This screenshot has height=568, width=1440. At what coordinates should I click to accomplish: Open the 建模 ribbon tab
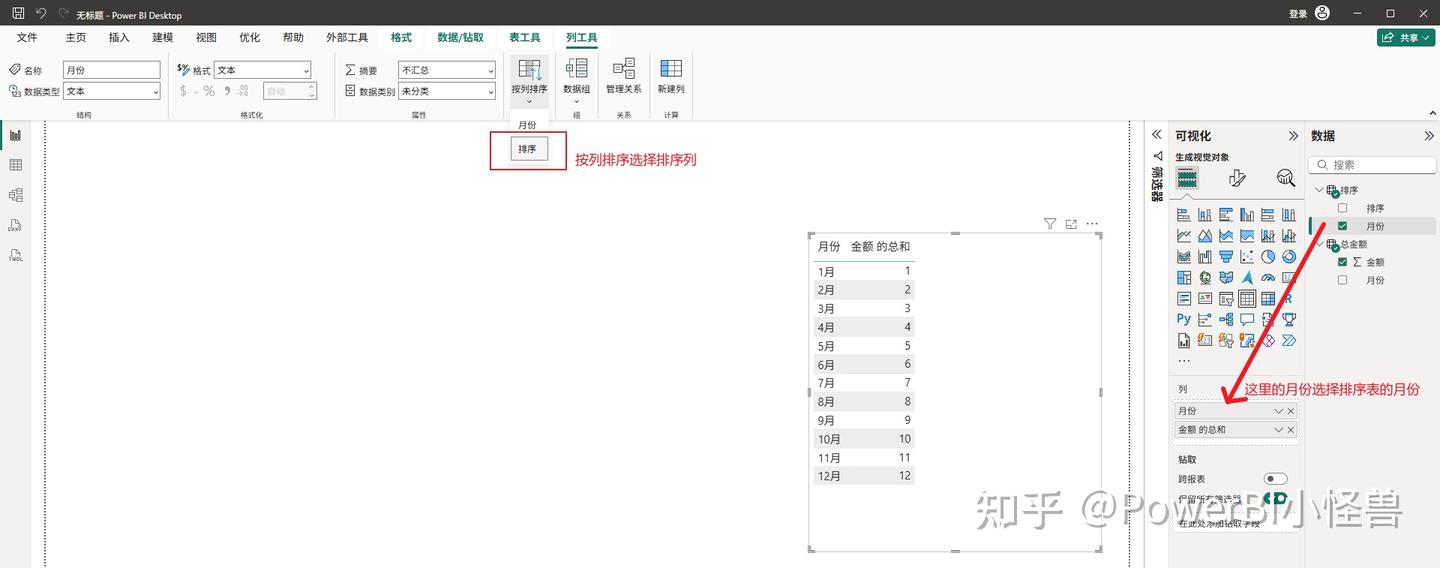(x=162, y=37)
